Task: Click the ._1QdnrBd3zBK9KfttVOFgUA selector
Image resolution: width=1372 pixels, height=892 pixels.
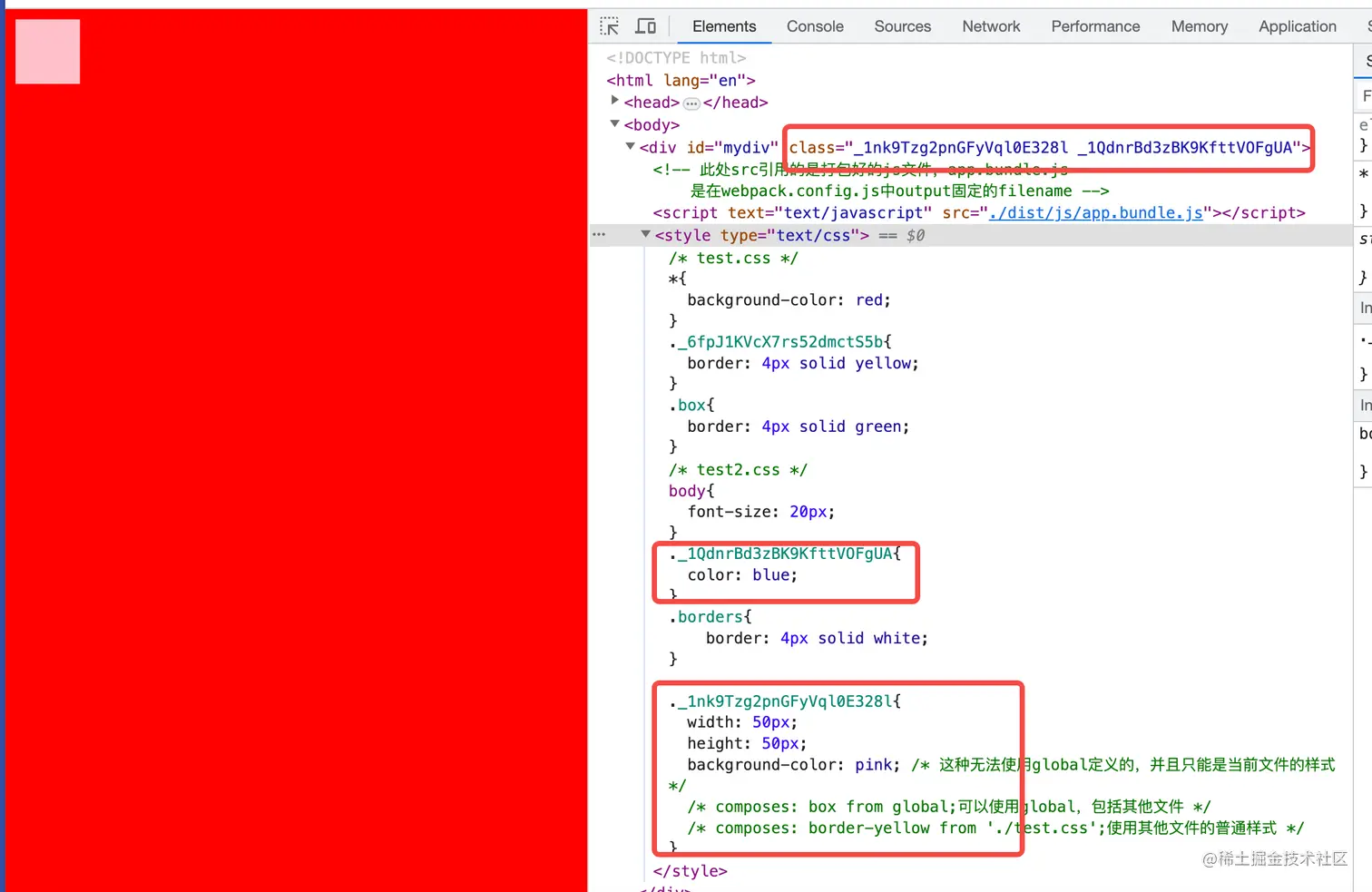Action: pos(785,554)
